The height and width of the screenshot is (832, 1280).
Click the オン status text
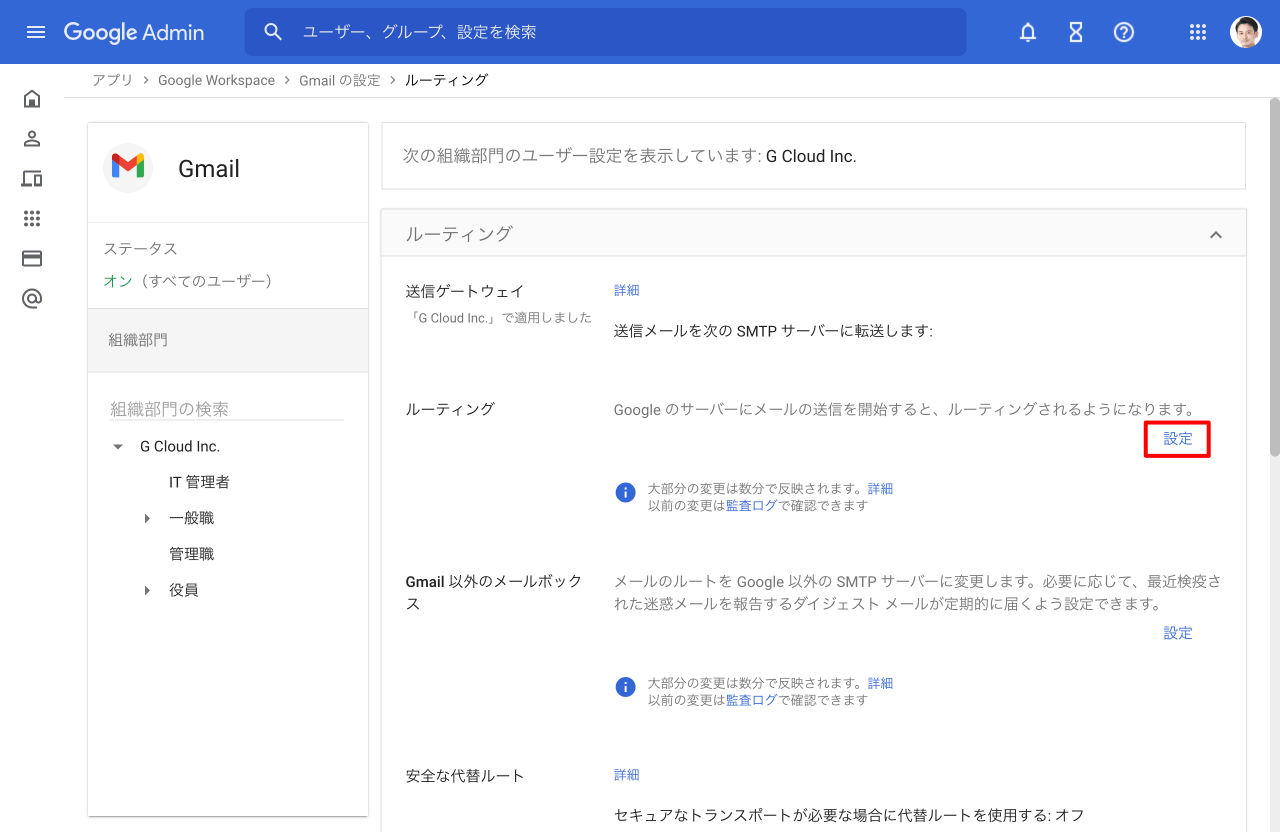coord(118,281)
